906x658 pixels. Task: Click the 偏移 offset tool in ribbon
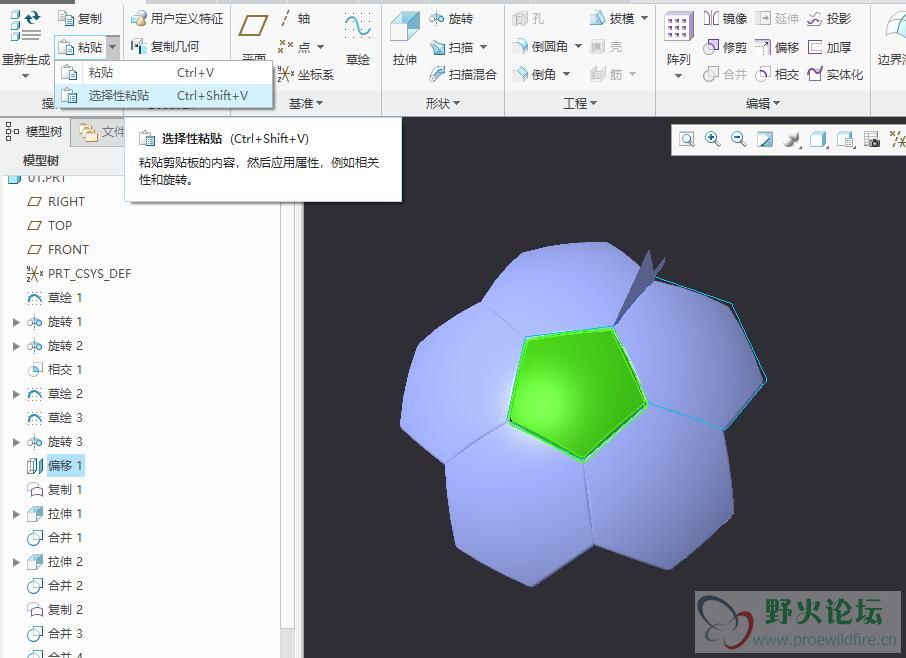coord(778,47)
